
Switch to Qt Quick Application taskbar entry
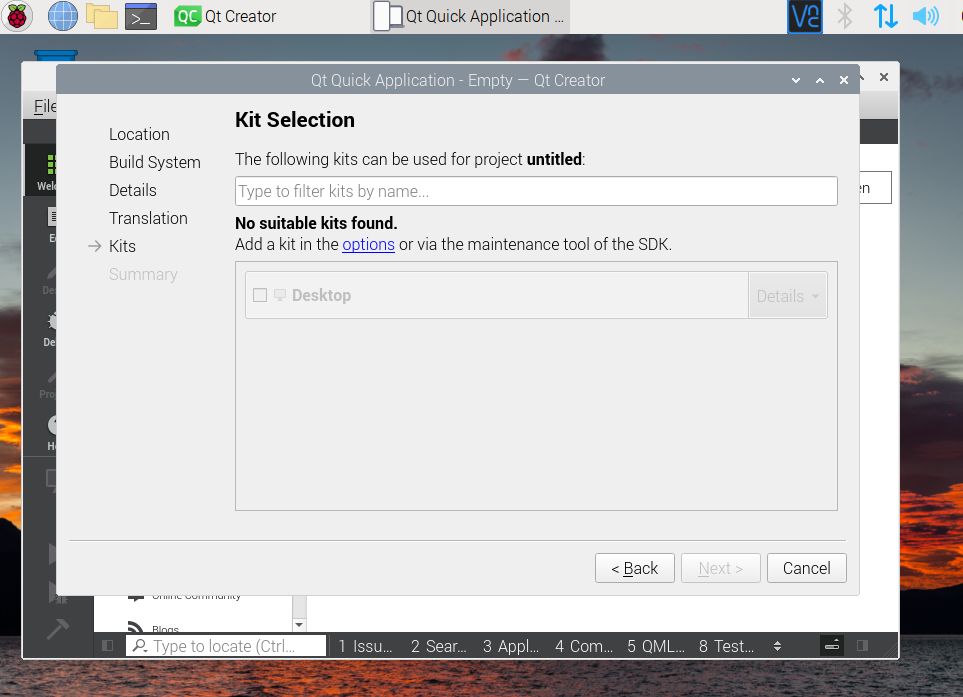coord(470,17)
